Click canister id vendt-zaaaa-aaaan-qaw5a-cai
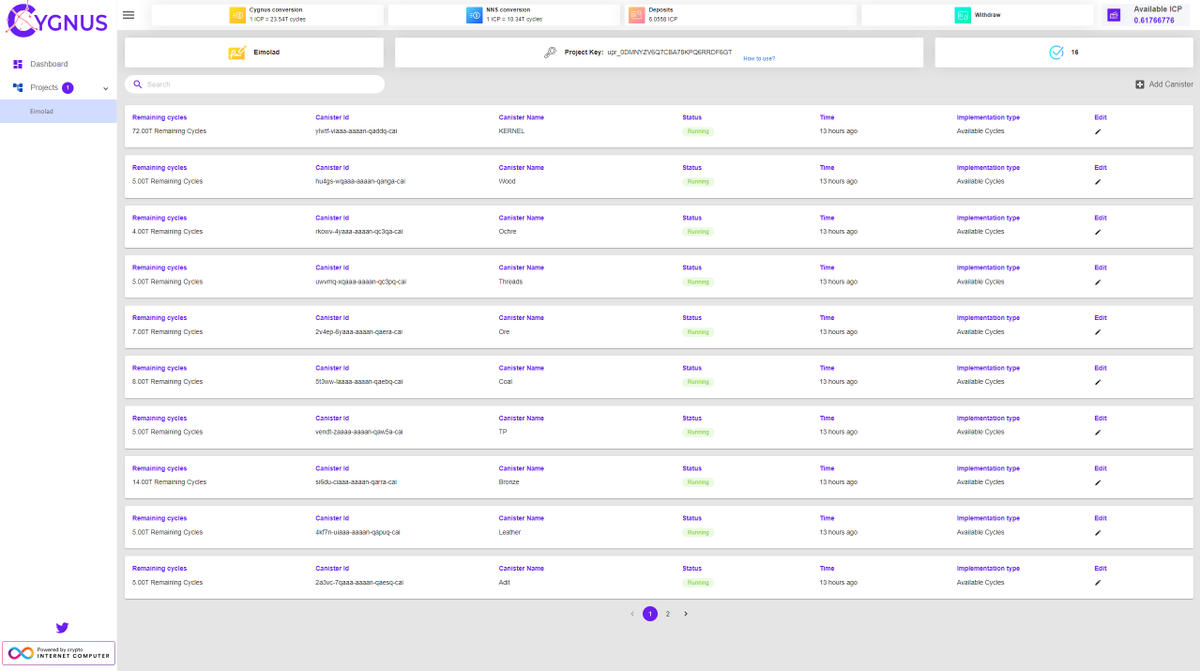 point(359,432)
